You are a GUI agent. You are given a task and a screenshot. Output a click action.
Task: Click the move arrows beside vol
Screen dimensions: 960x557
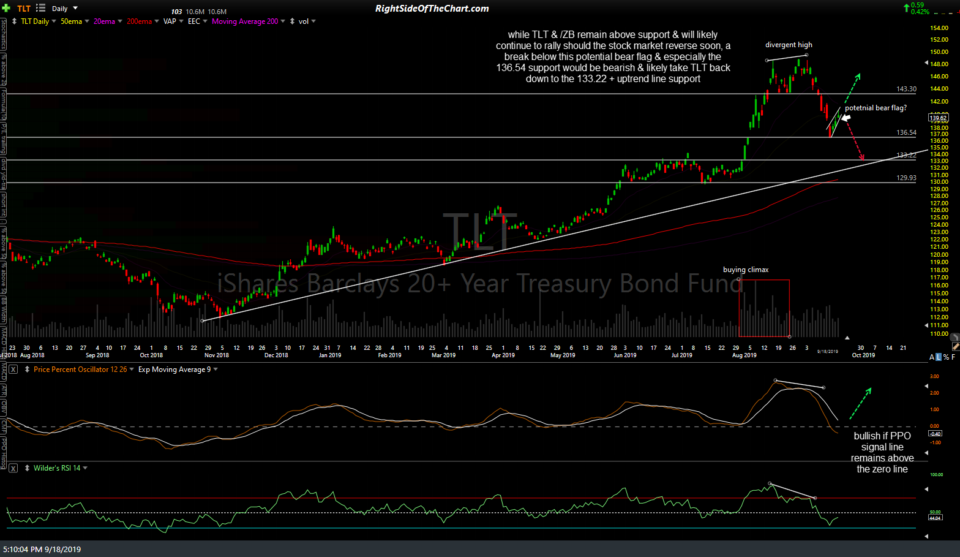coord(292,21)
